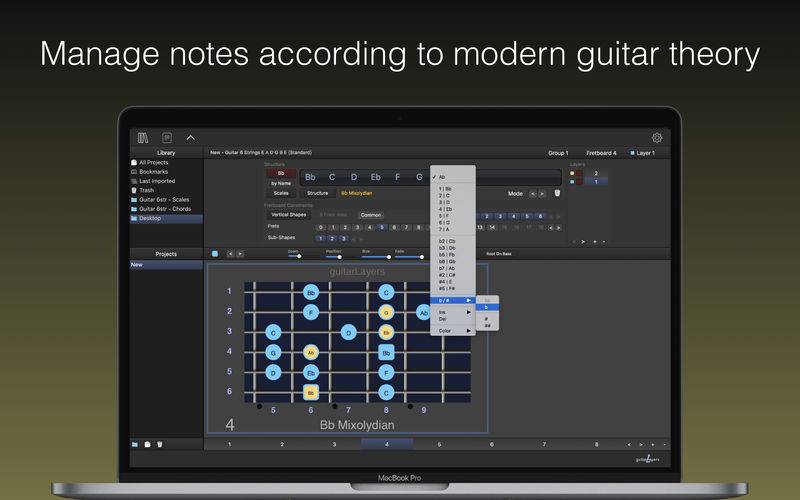Open Guitar 6str - Chords folder
The height and width of the screenshot is (500, 800).
(165, 209)
